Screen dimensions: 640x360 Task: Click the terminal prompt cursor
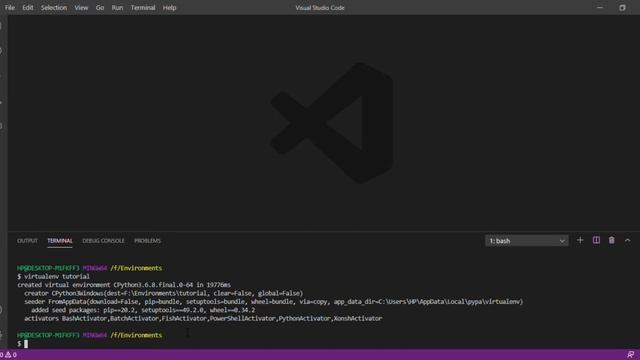(x=26, y=344)
